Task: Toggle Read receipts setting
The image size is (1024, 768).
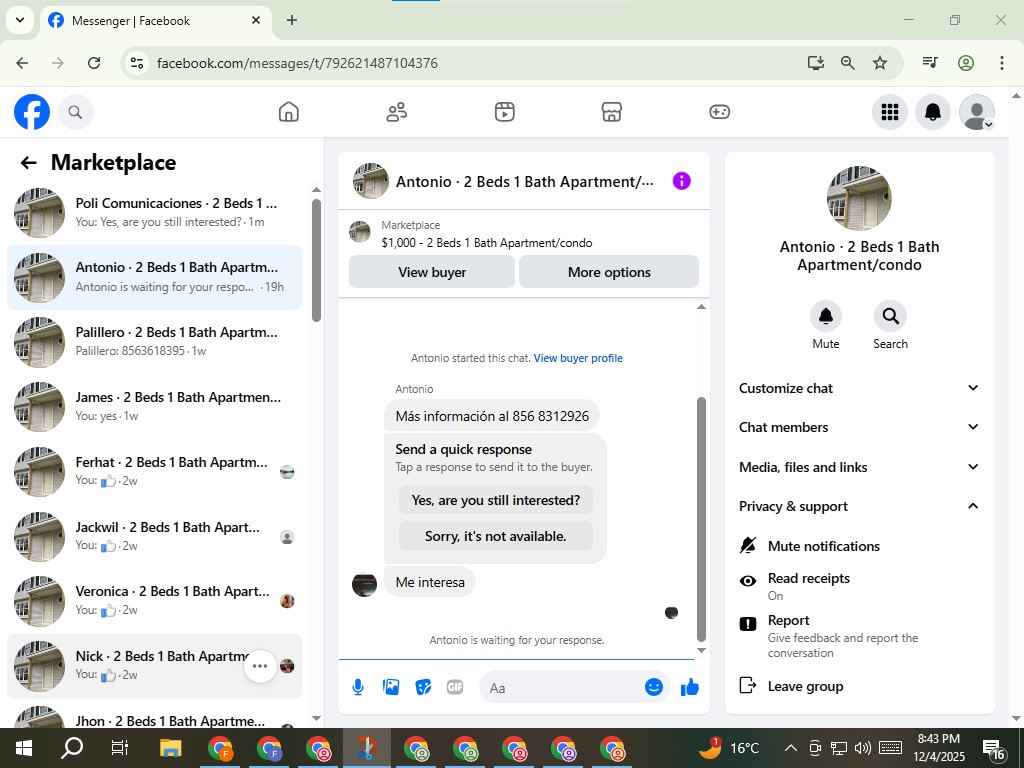Action: click(x=859, y=586)
